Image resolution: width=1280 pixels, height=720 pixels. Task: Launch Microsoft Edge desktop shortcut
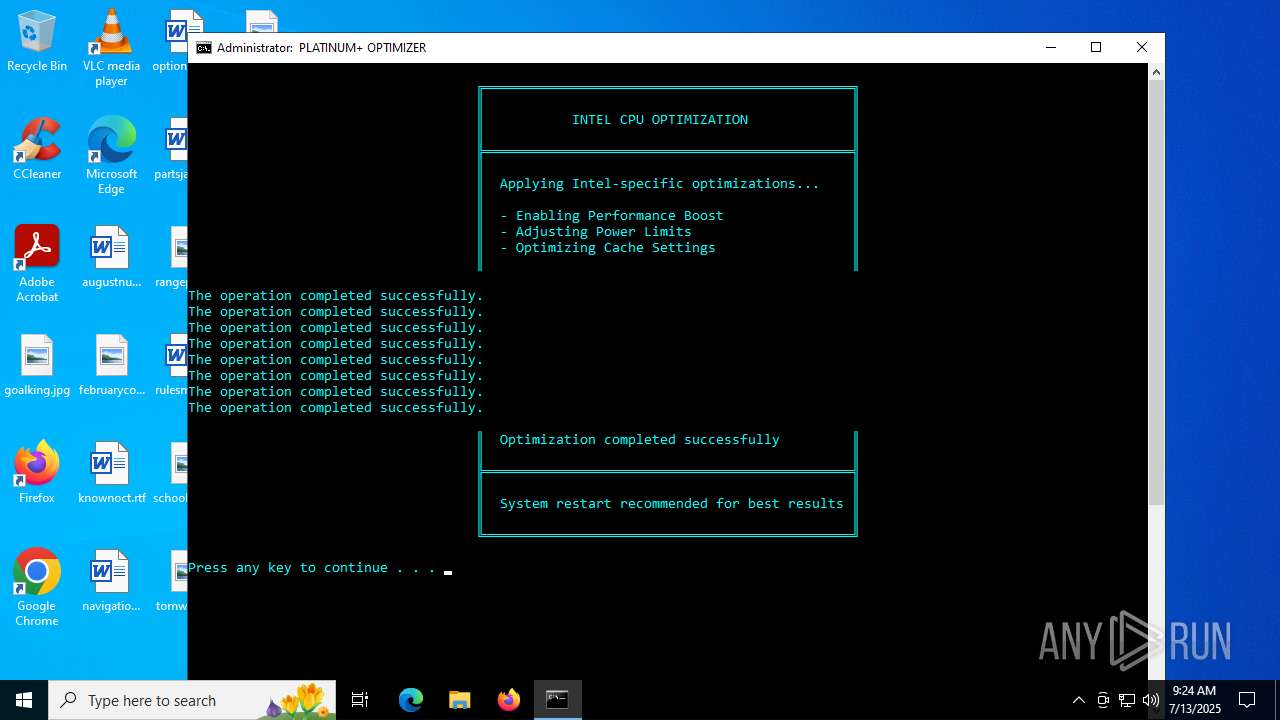[x=111, y=156]
